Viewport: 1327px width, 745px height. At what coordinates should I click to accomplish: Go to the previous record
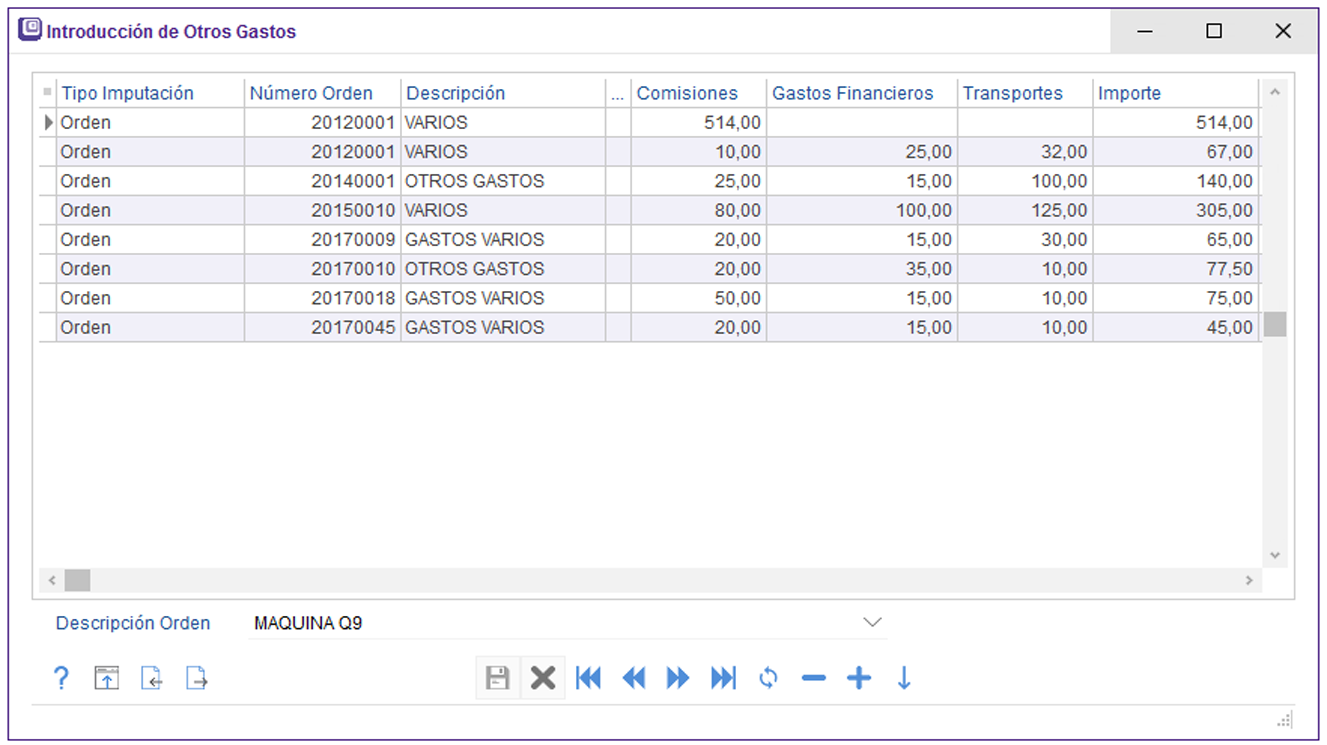[634, 678]
